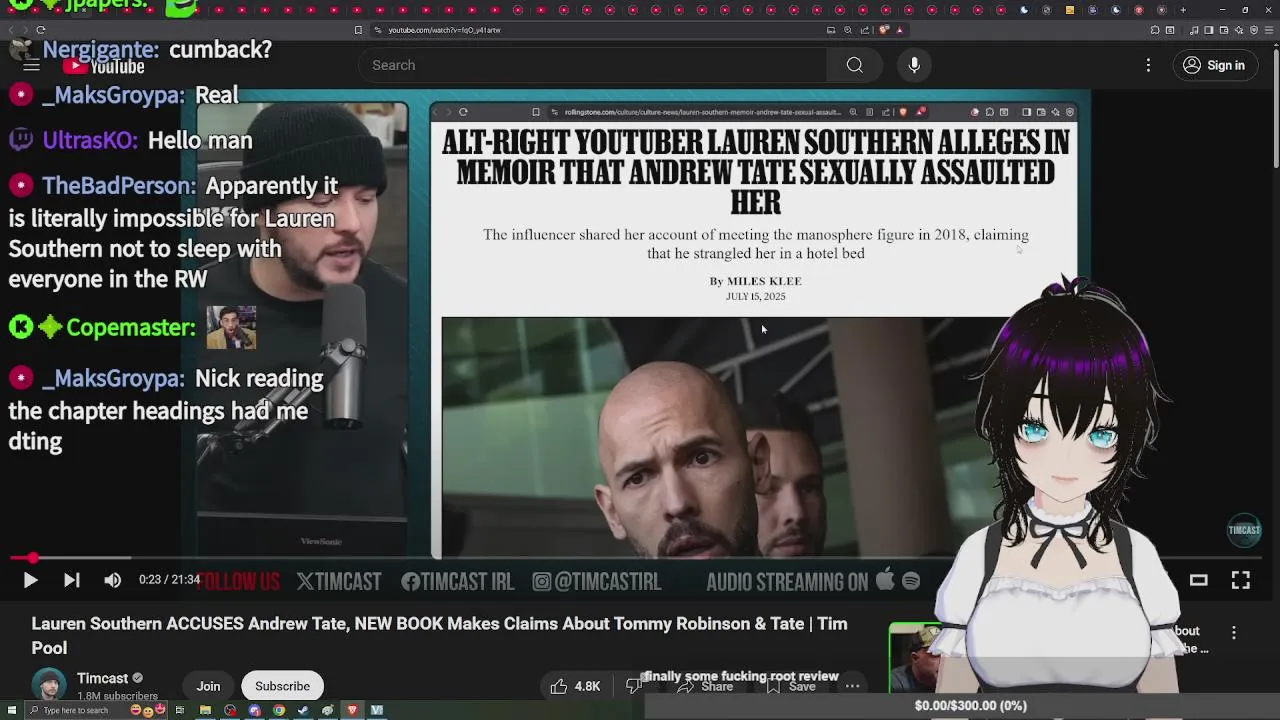The height and width of the screenshot is (720, 1280).
Task: Open Brave browser taskbar icon
Action: click(x=353, y=710)
